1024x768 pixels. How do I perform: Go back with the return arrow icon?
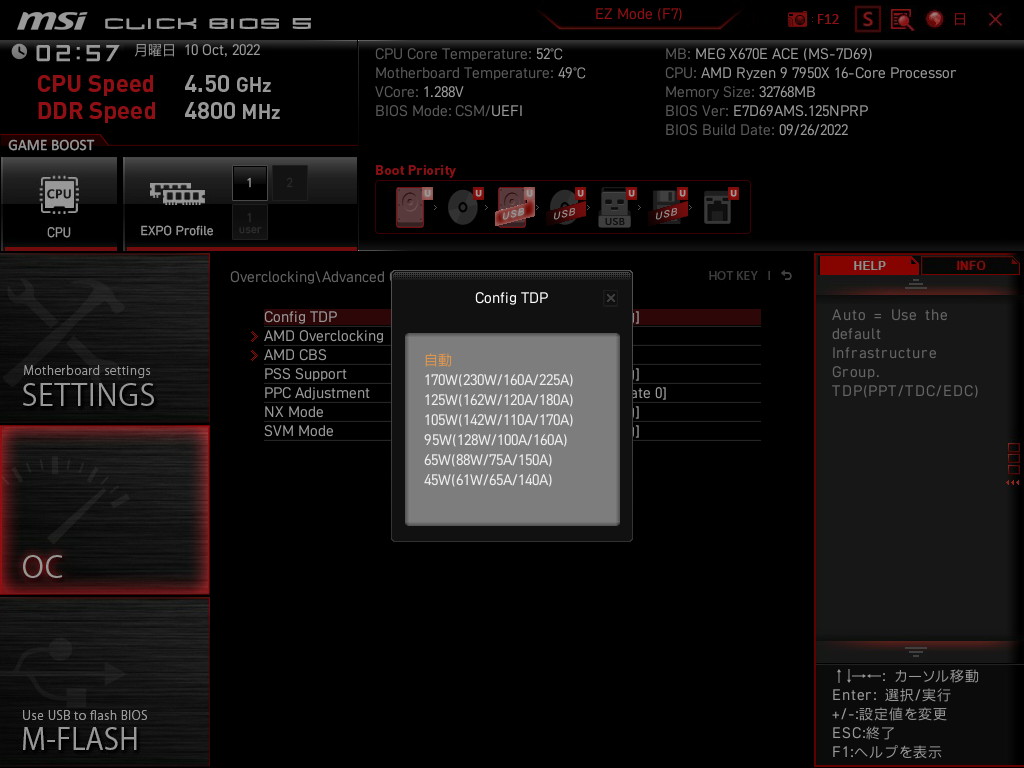(787, 276)
